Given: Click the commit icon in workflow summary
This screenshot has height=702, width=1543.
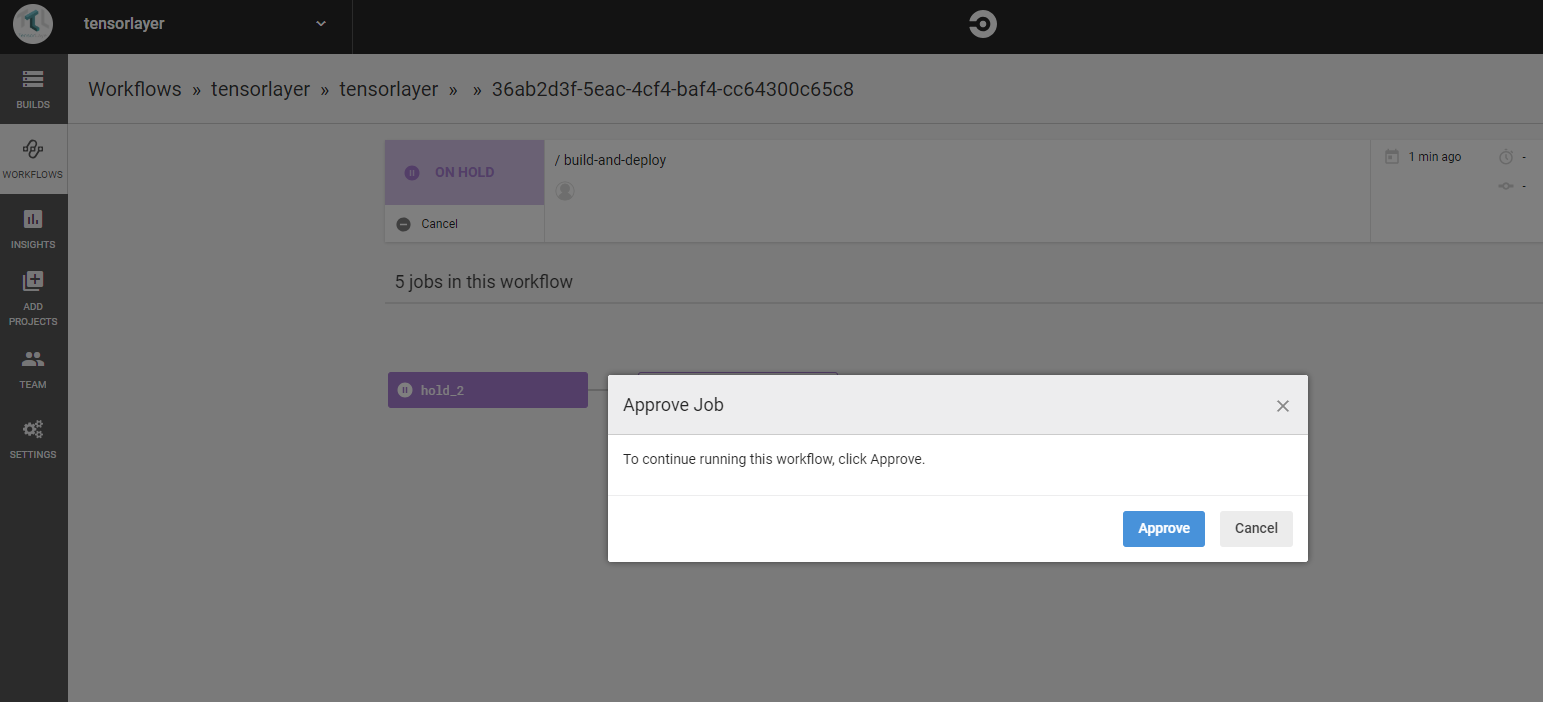Looking at the screenshot, I should [x=1506, y=186].
